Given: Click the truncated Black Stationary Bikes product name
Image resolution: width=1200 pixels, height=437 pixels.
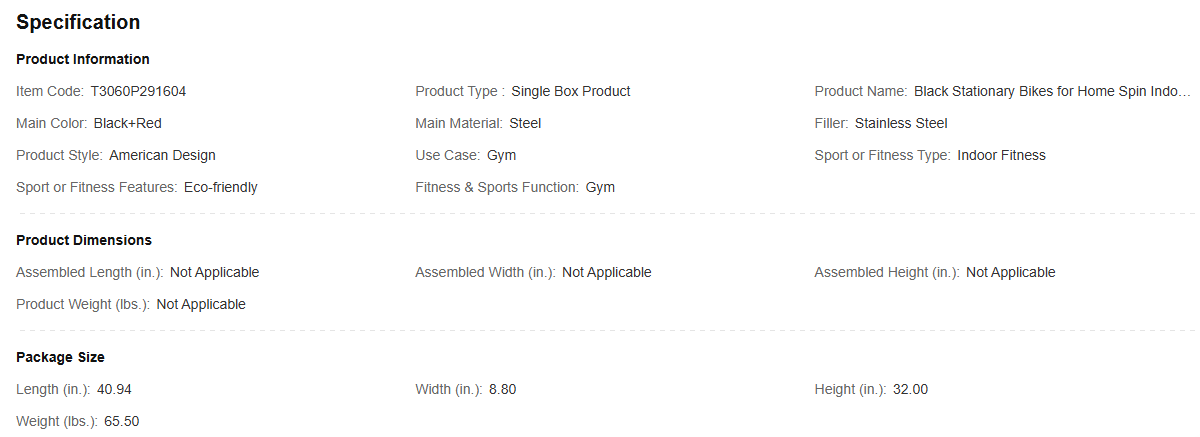Looking at the screenshot, I should tap(1052, 91).
